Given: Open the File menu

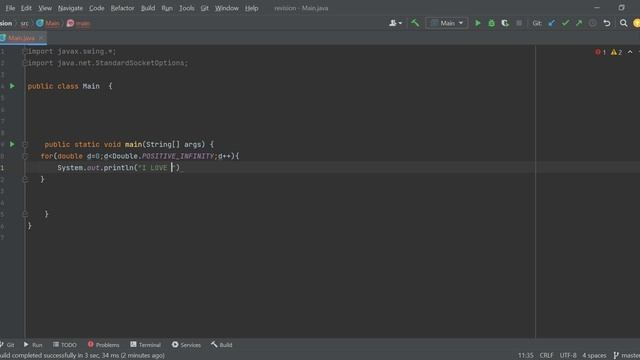Looking at the screenshot, I should pyautogui.click(x=10, y=8).
